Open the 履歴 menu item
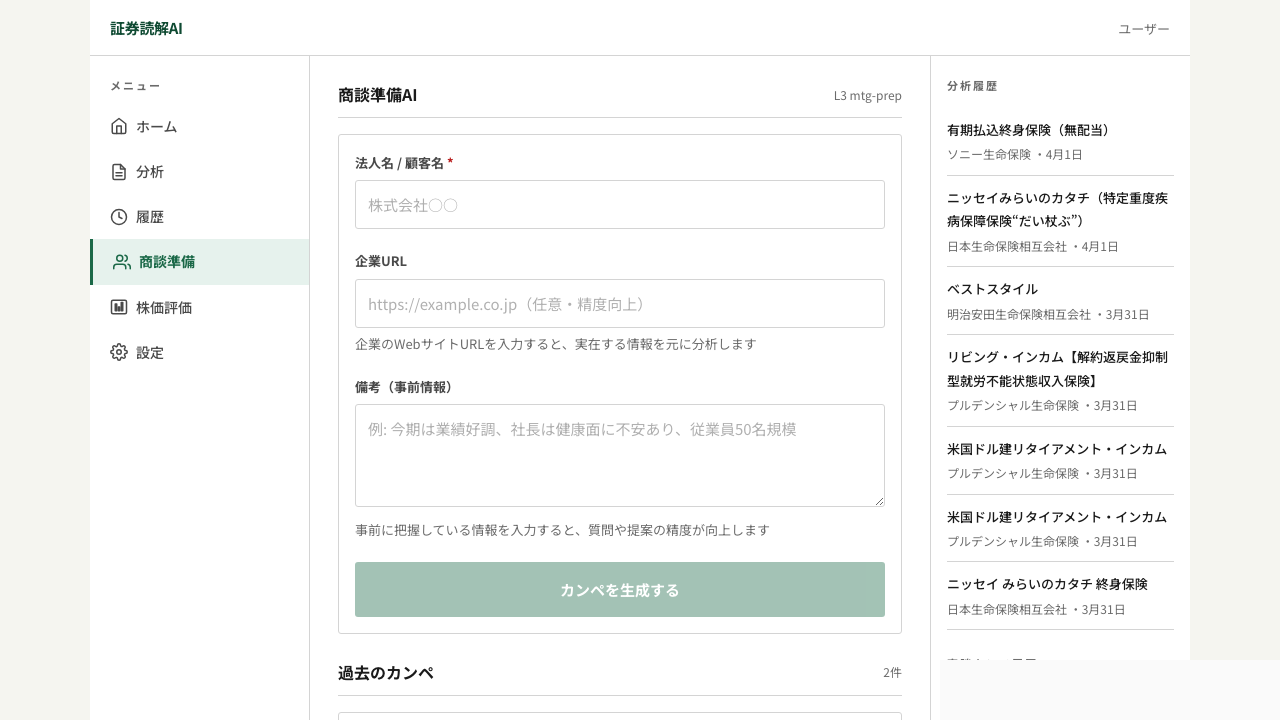1280x720 pixels. [x=150, y=217]
